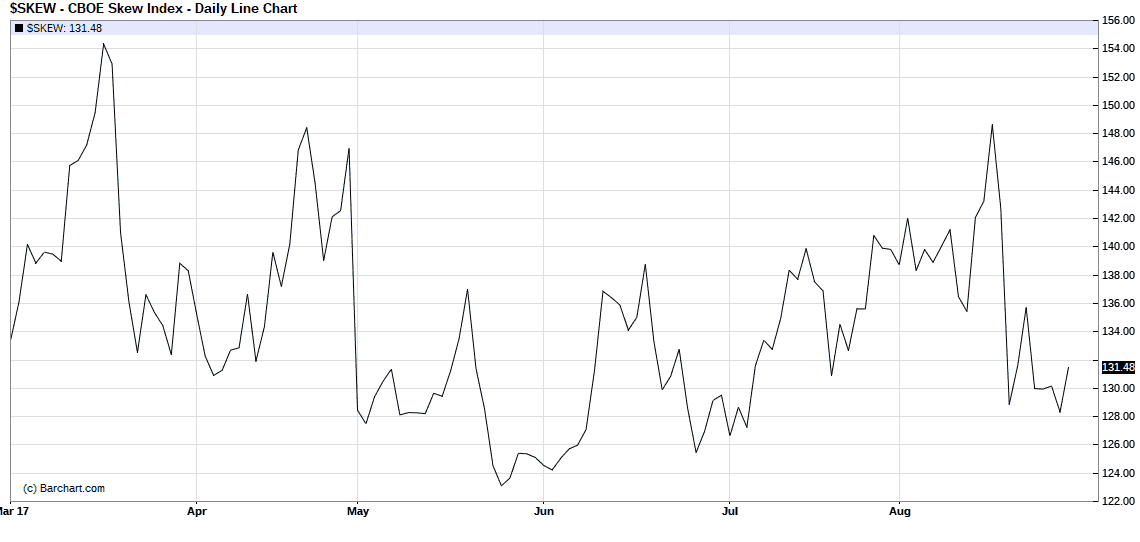Click the 144.00 price axis label

click(x=1118, y=190)
